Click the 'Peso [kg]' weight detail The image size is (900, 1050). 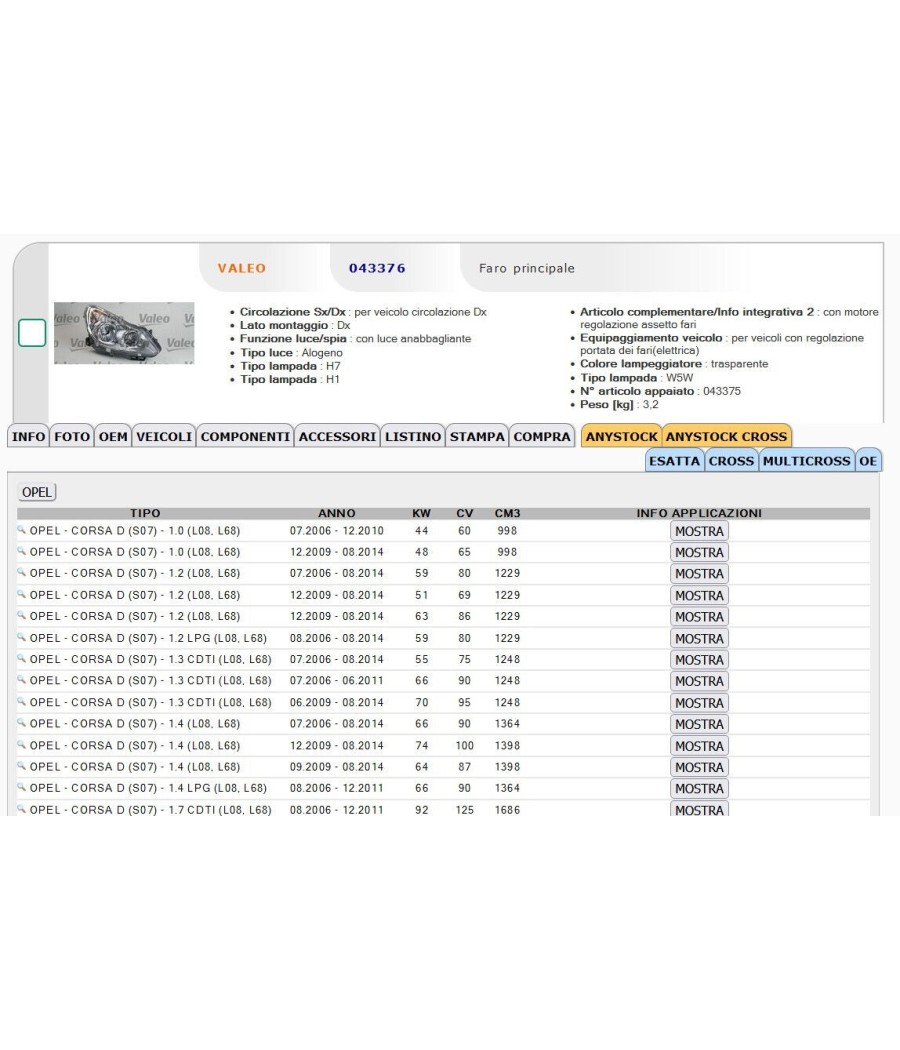pos(619,404)
